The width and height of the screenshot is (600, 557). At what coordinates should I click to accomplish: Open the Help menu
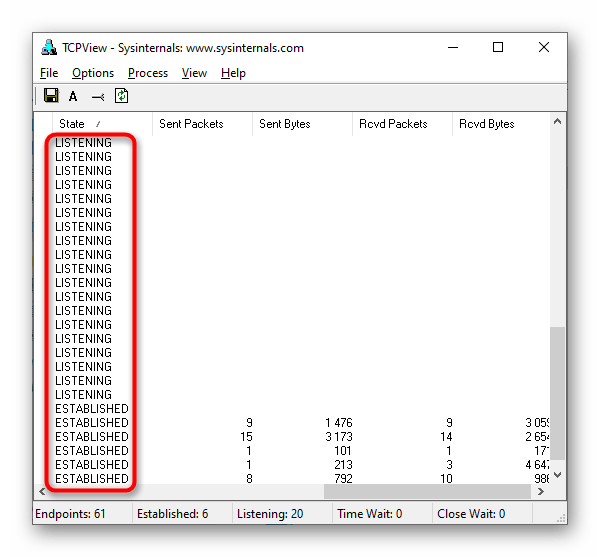tap(233, 73)
